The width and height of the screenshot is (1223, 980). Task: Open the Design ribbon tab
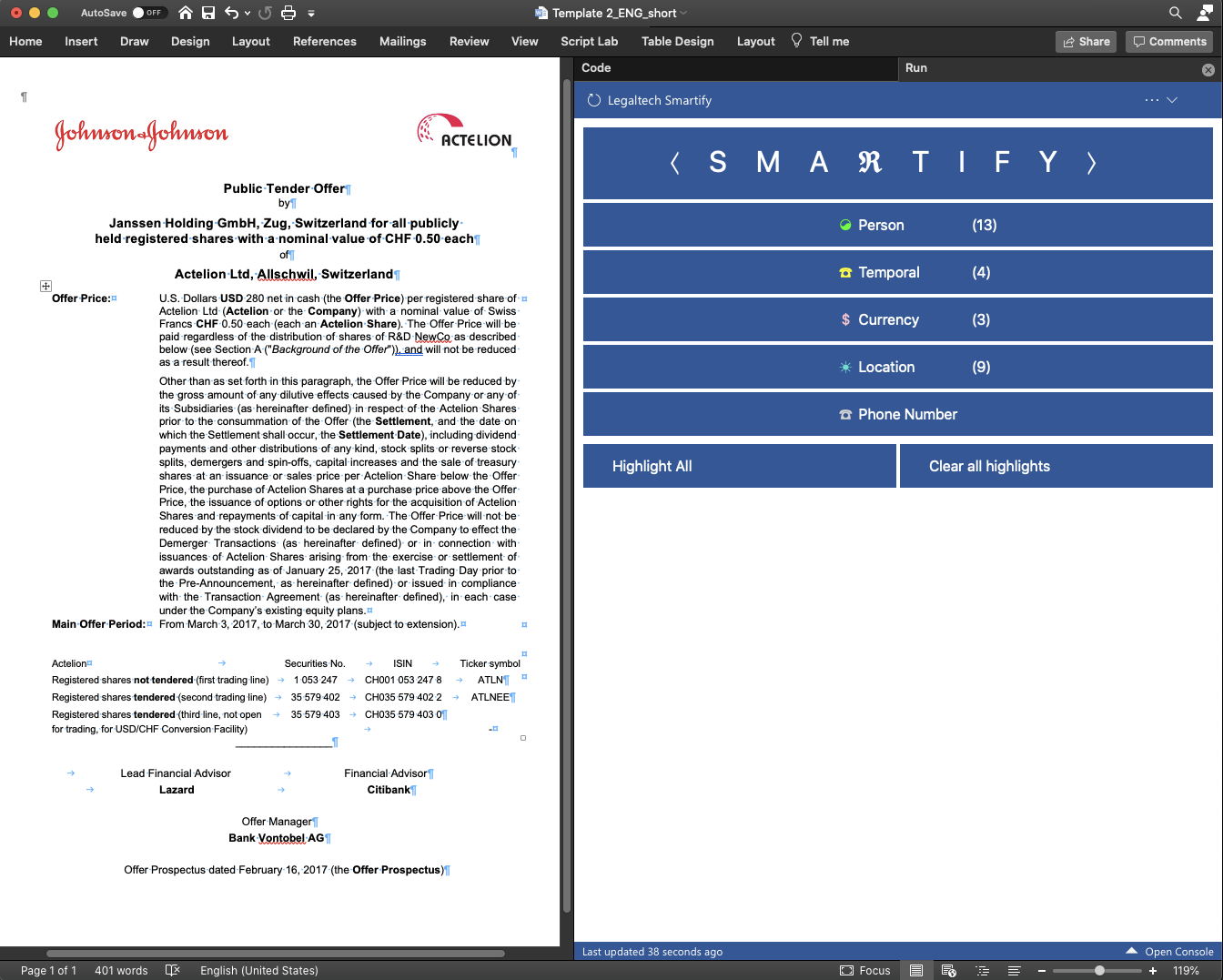190,41
